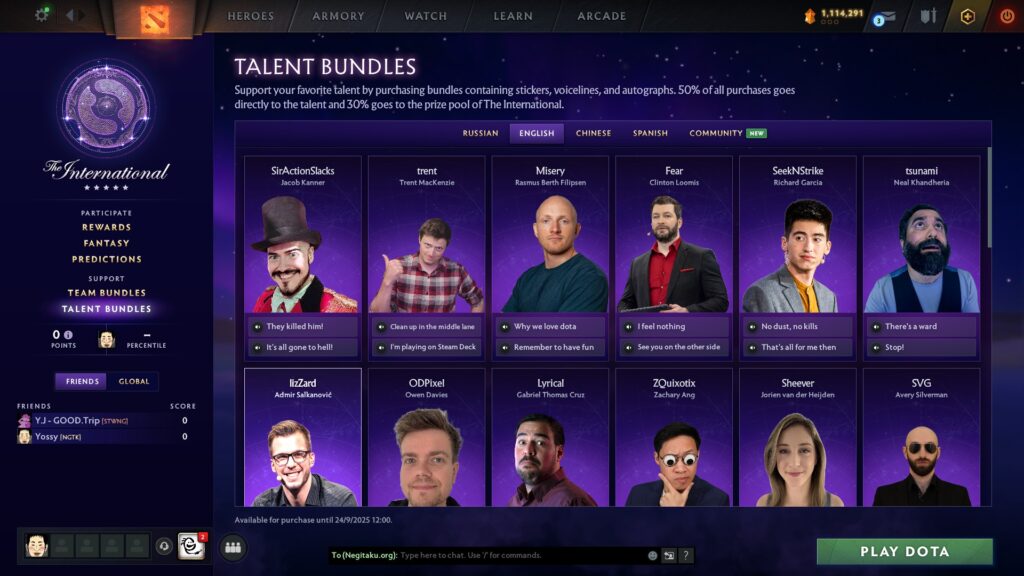Click the Play Dota button
Screen dimensions: 1024x576
pyautogui.click(x=904, y=552)
